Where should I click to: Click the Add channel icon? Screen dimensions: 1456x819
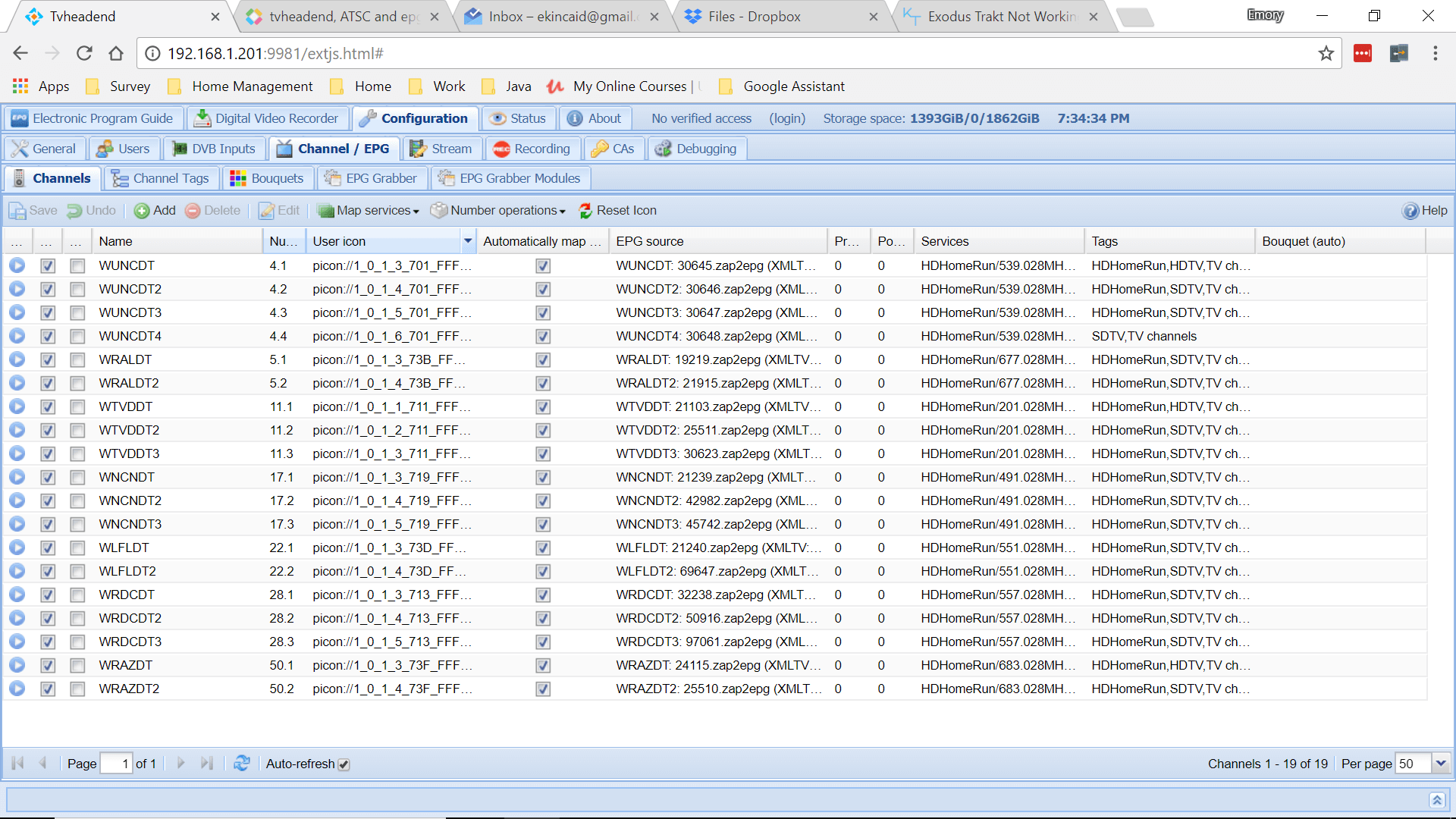(x=142, y=211)
